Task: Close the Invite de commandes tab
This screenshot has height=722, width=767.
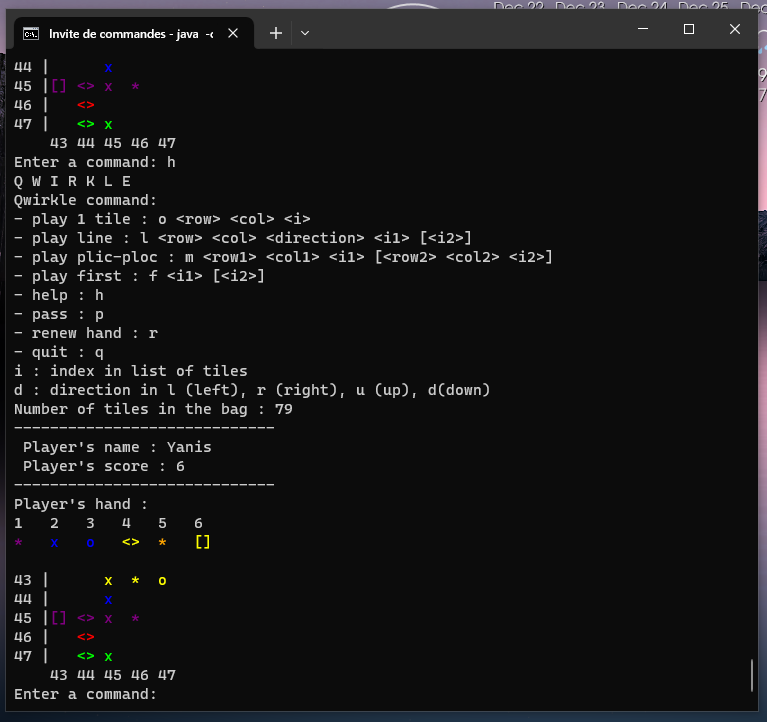Action: (x=233, y=33)
